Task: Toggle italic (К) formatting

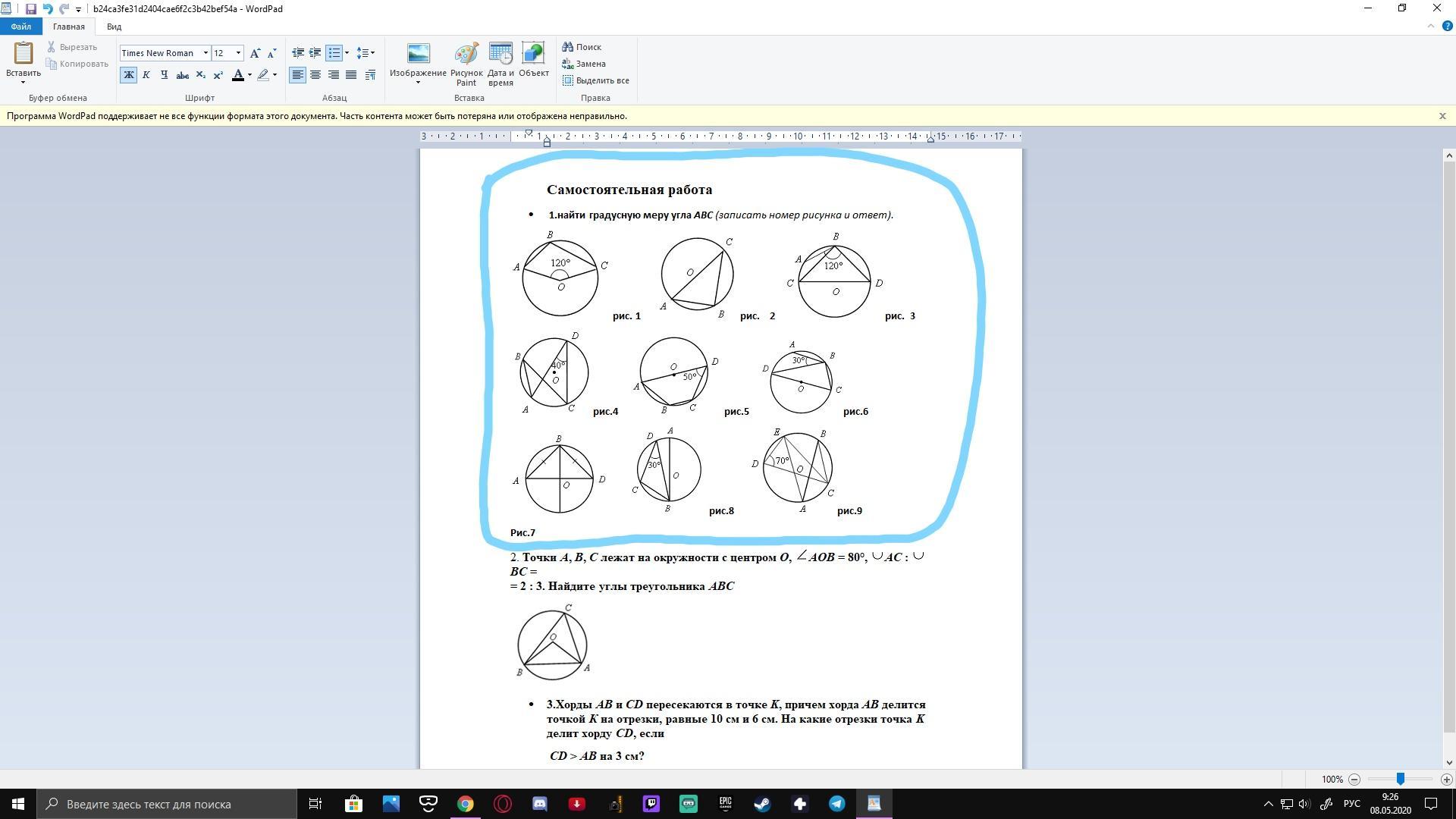Action: point(146,75)
